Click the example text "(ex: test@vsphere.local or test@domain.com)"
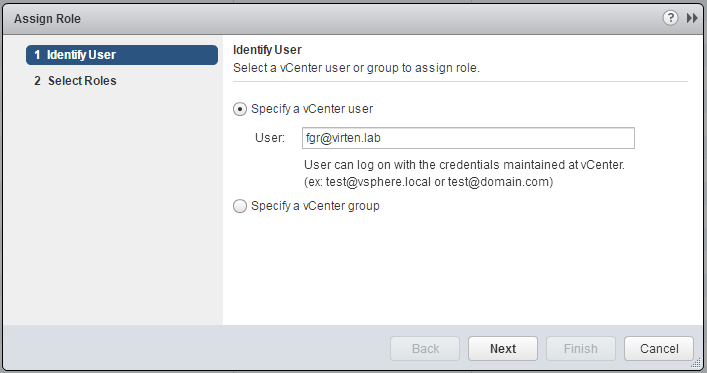 click(x=428, y=182)
